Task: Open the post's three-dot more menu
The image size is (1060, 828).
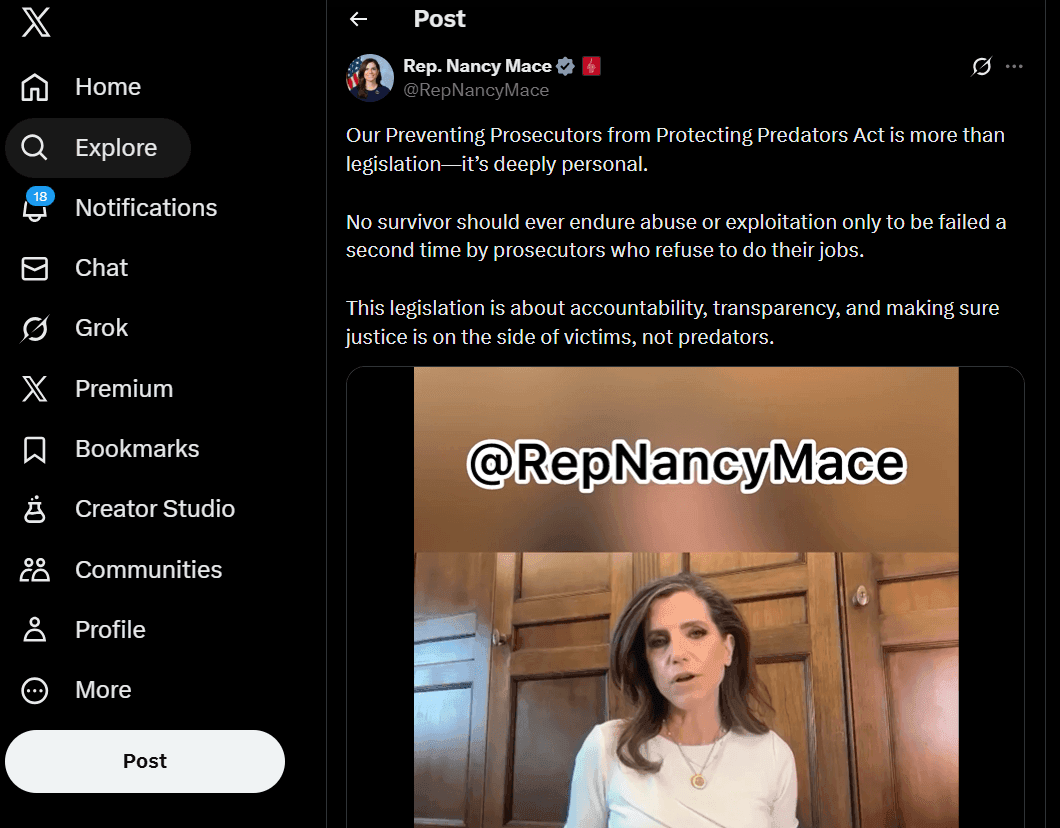Action: (x=1014, y=66)
